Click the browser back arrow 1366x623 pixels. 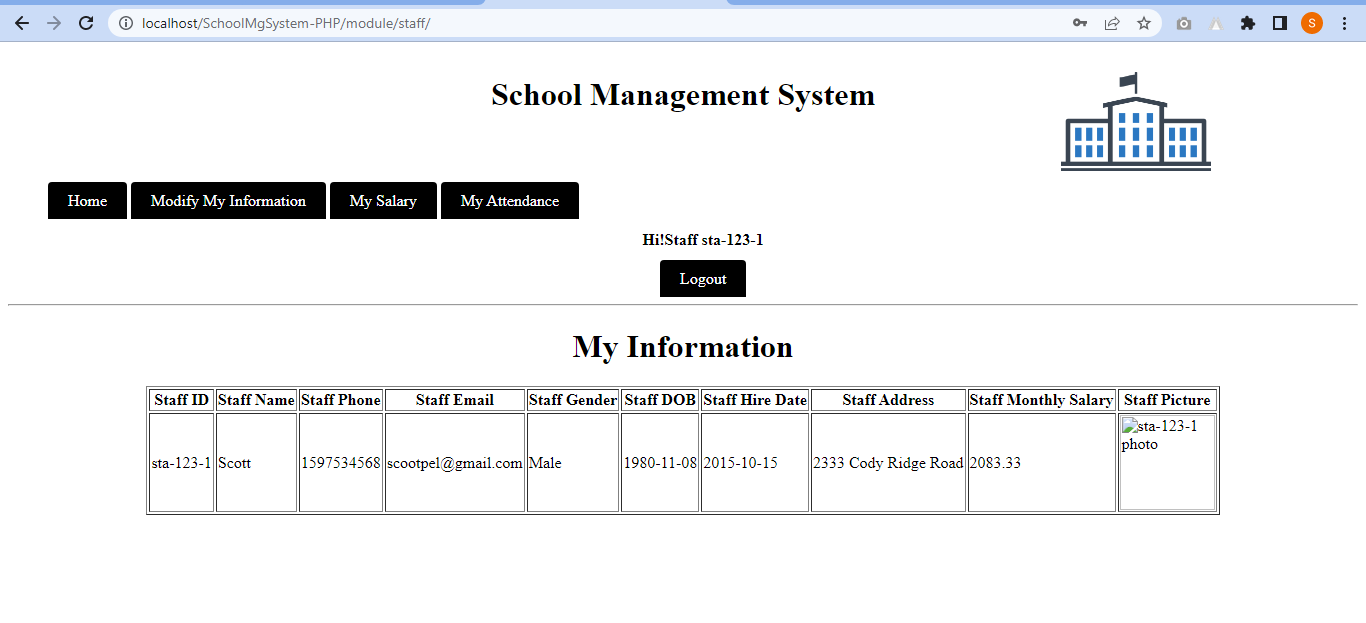pos(21,22)
